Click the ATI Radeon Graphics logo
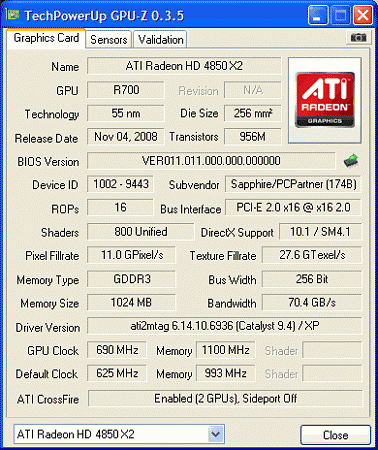 (x=325, y=100)
